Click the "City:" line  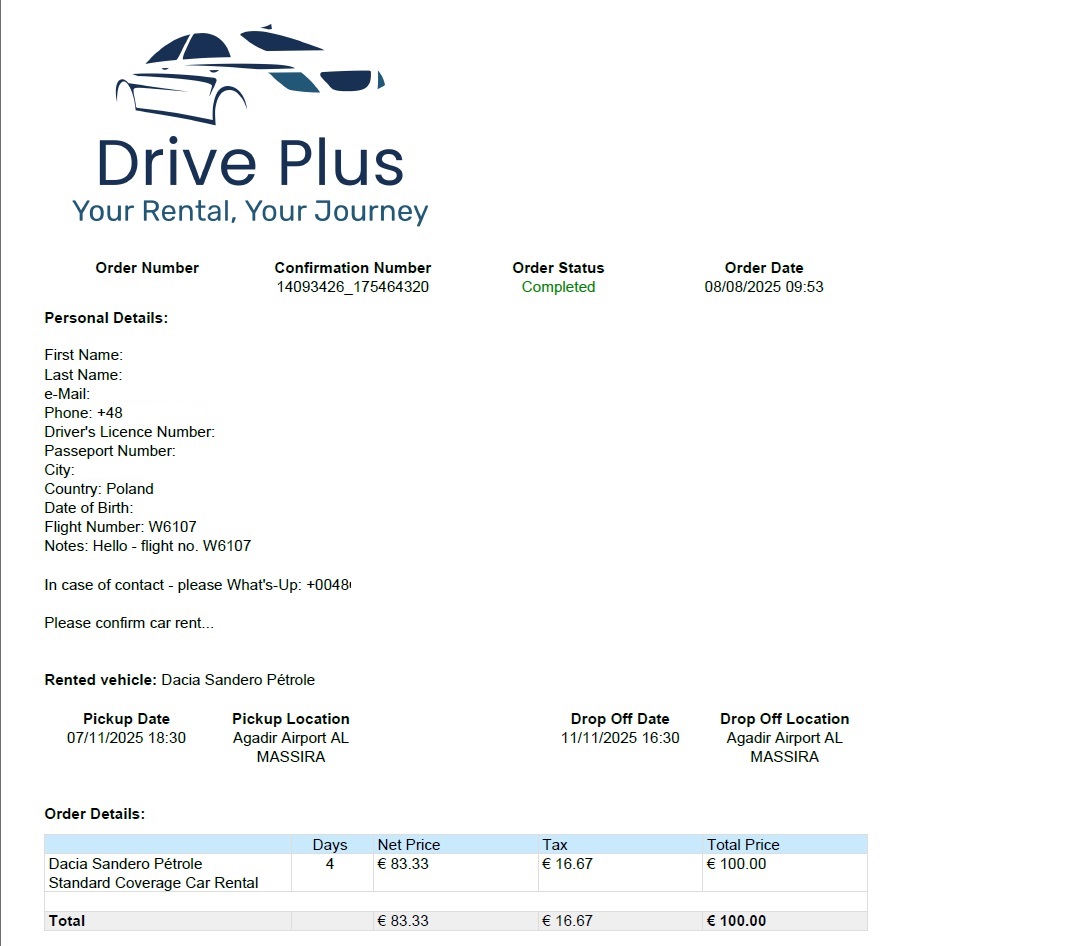click(x=59, y=470)
